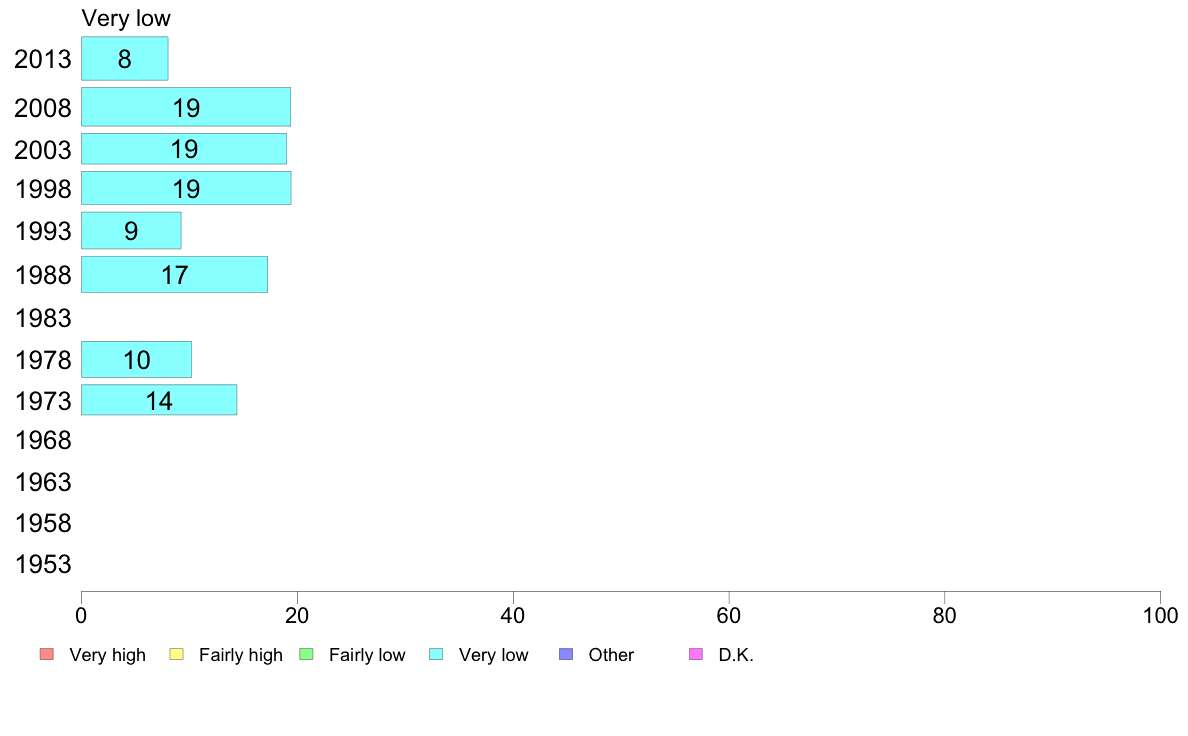Click the 40 tick label on x-axis
The height and width of the screenshot is (736, 1188).
coord(513,615)
